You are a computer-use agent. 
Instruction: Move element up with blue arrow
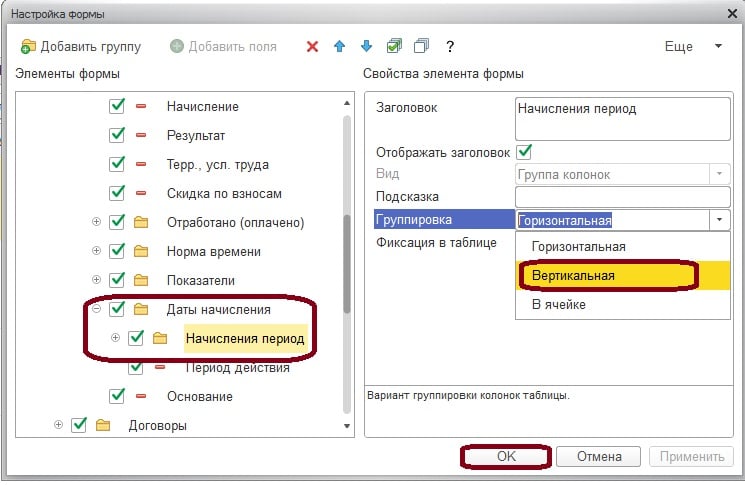[x=339, y=46]
